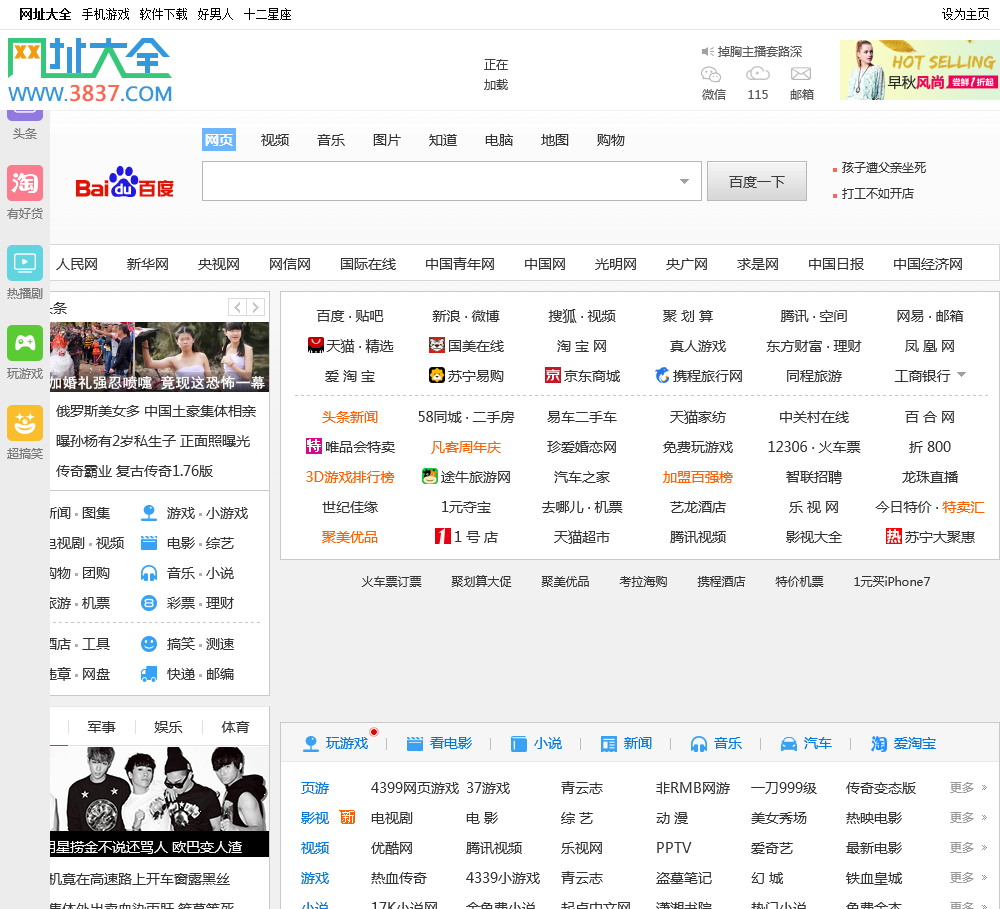The image size is (1000, 909).
Task: Click the Baidu 百度 logo
Action: [125, 182]
